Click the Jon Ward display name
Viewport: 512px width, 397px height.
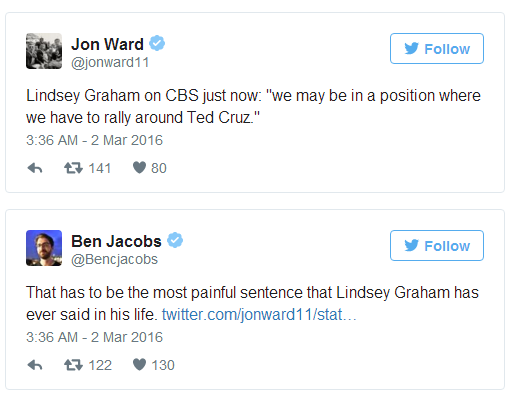[107, 44]
